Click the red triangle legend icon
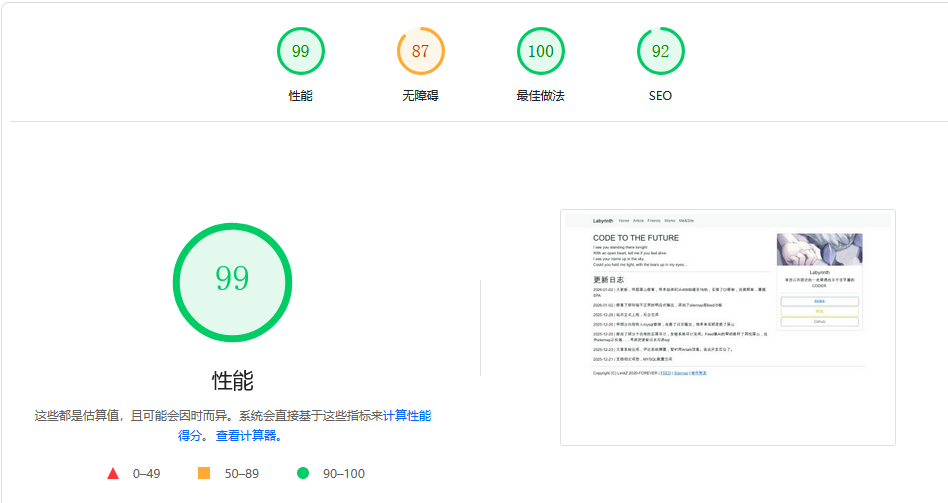The width and height of the screenshot is (948, 503). click(x=113, y=473)
